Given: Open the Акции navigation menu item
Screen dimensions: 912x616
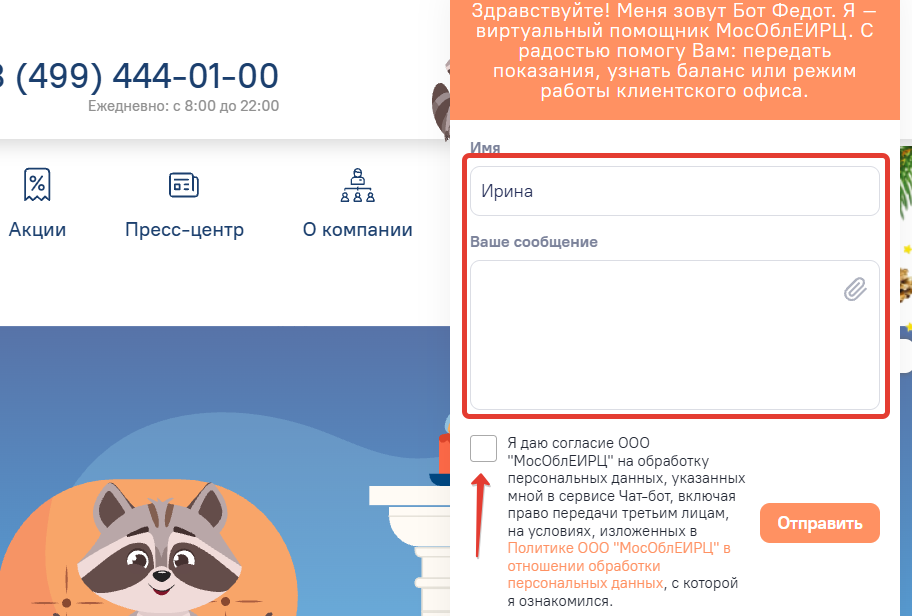Looking at the screenshot, I should click(37, 229).
